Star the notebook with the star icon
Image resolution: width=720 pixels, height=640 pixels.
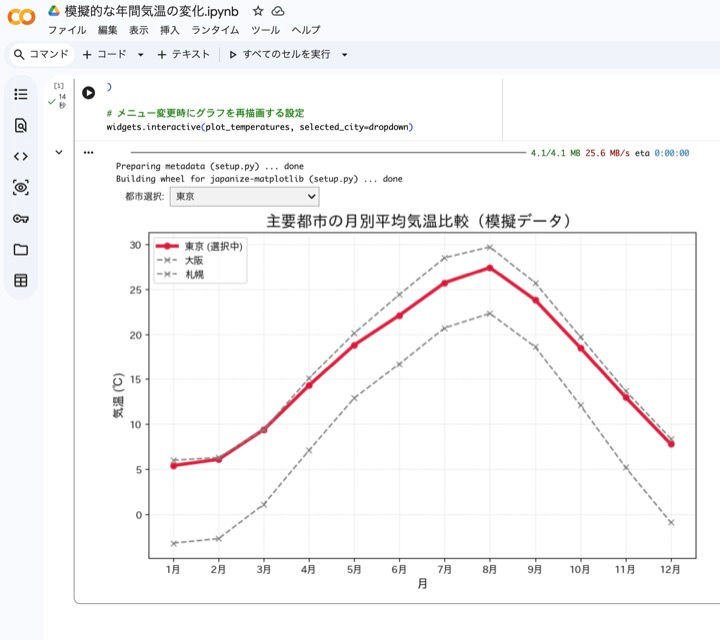pos(258,11)
